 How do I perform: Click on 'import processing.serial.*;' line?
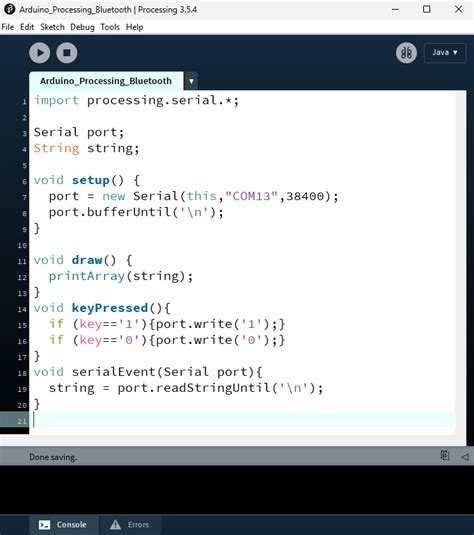(136, 101)
